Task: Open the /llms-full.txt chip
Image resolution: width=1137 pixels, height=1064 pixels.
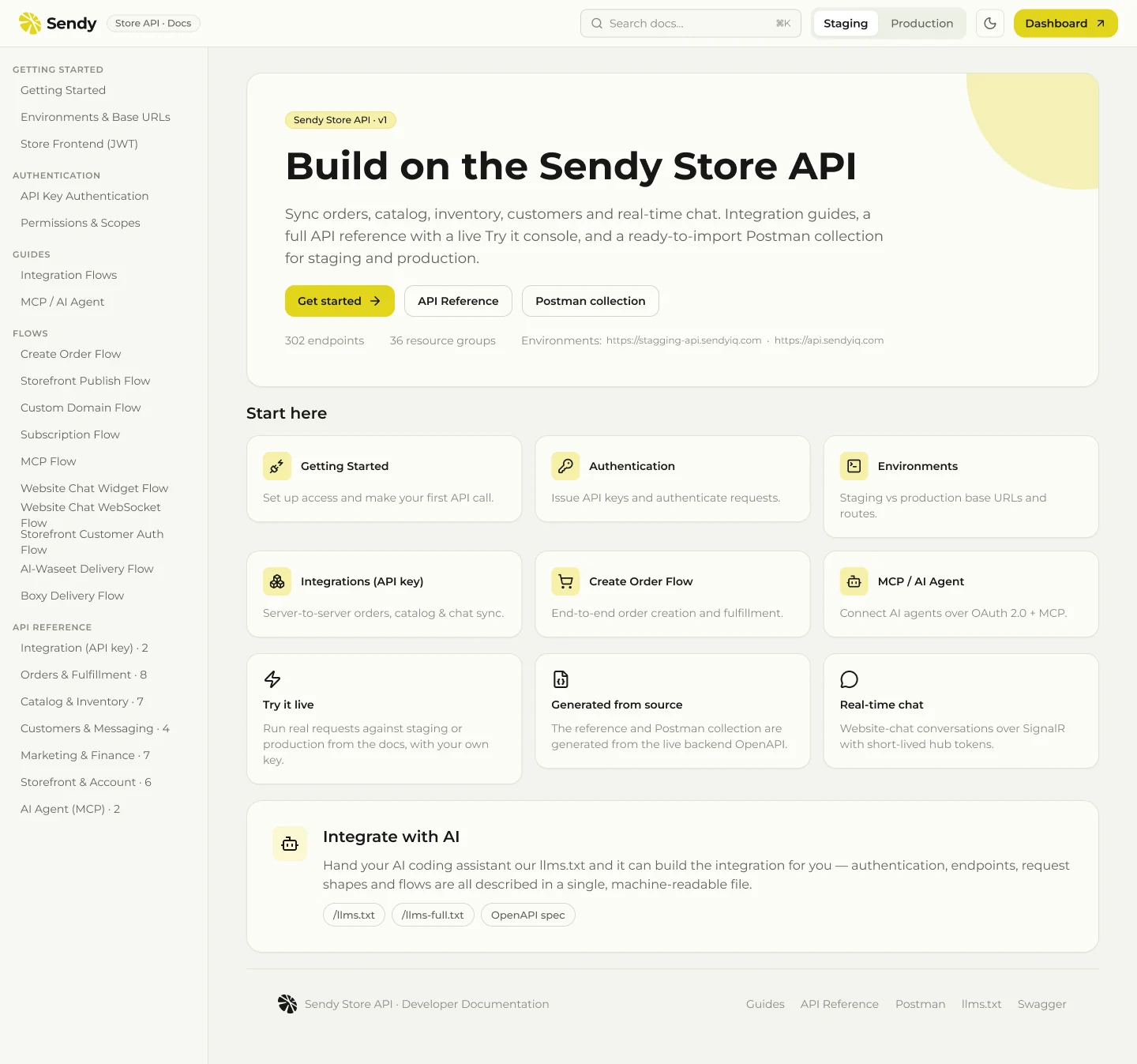Action: pyautogui.click(x=433, y=915)
